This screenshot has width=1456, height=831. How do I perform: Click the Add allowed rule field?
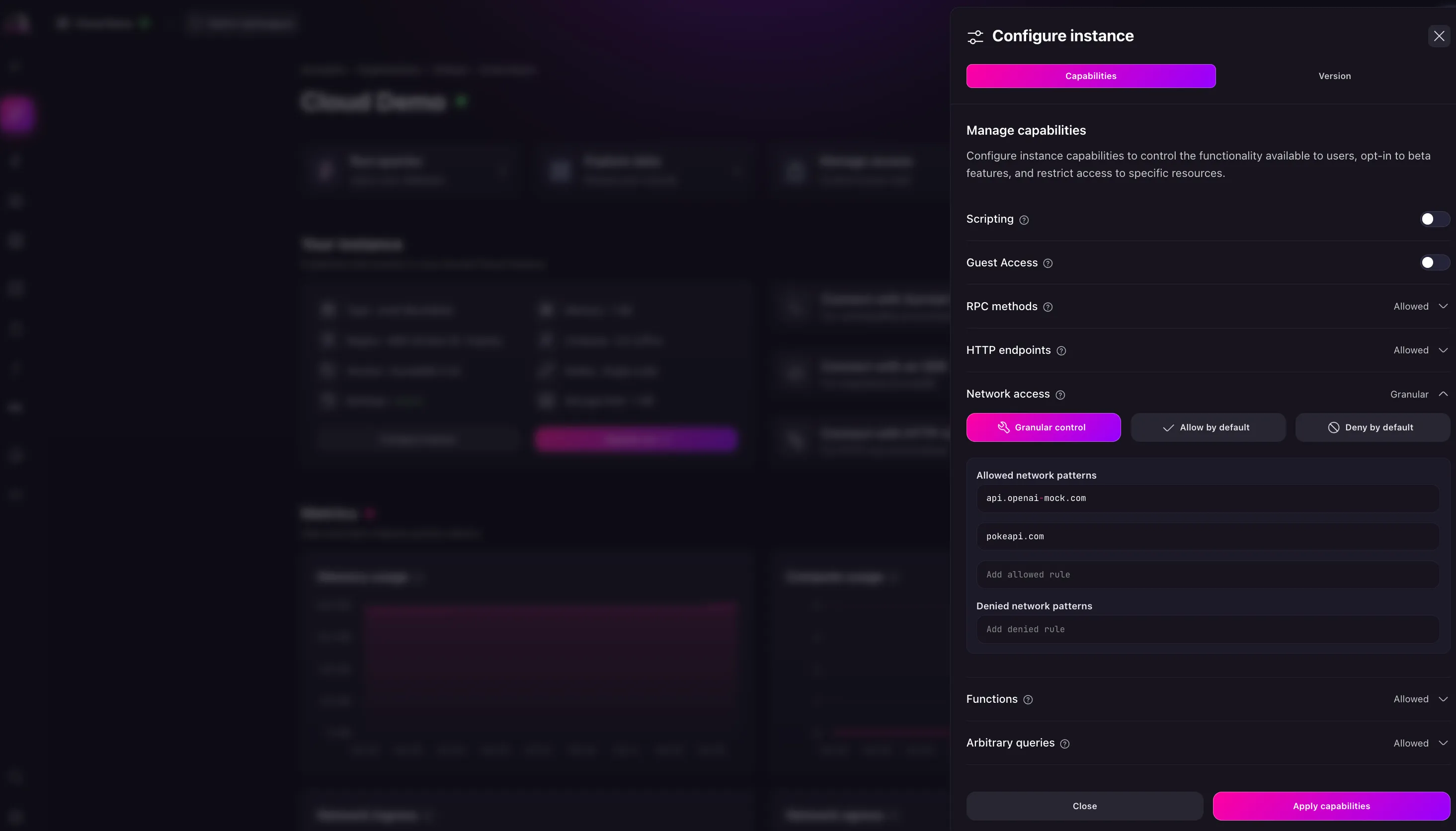(x=1207, y=575)
